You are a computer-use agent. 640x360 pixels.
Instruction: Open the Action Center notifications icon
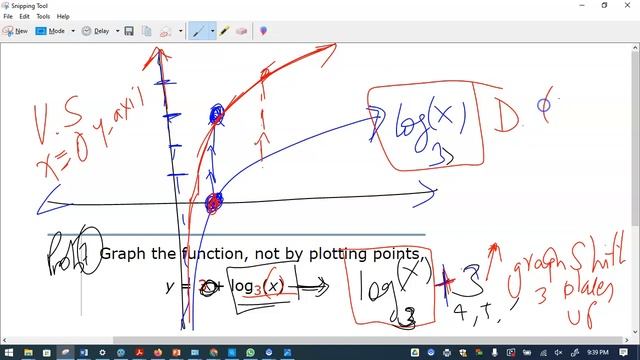[623, 352]
